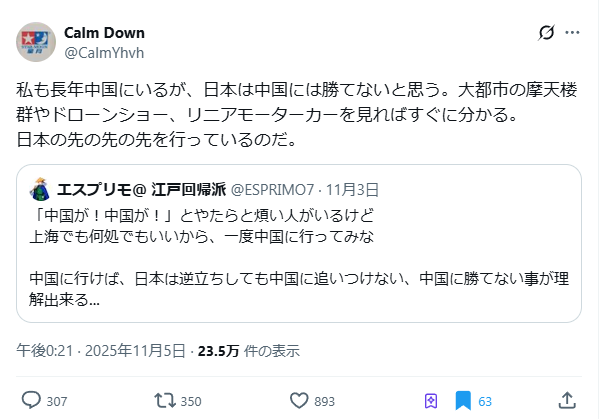The height and width of the screenshot is (419, 600).
Task: Click the 午後0:21 · 2025年11月5日 timestamp
Action: tap(101, 351)
